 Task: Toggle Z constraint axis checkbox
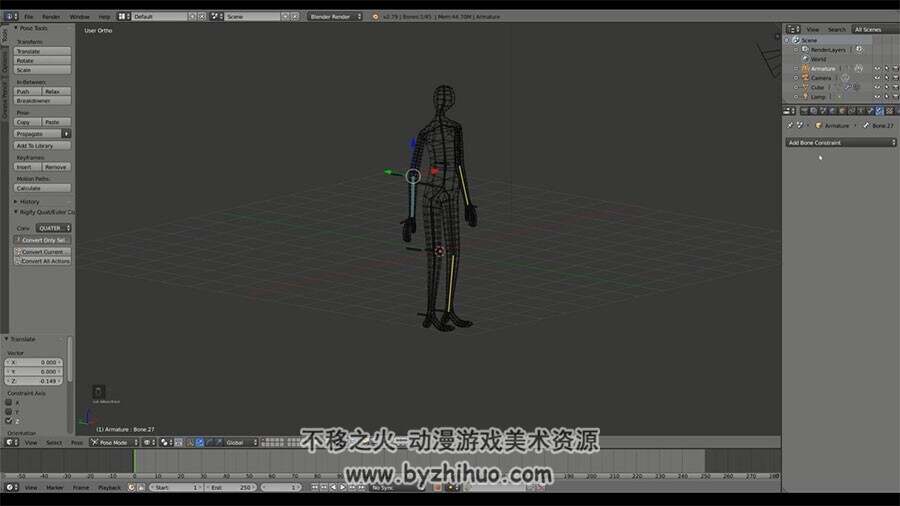point(9,421)
